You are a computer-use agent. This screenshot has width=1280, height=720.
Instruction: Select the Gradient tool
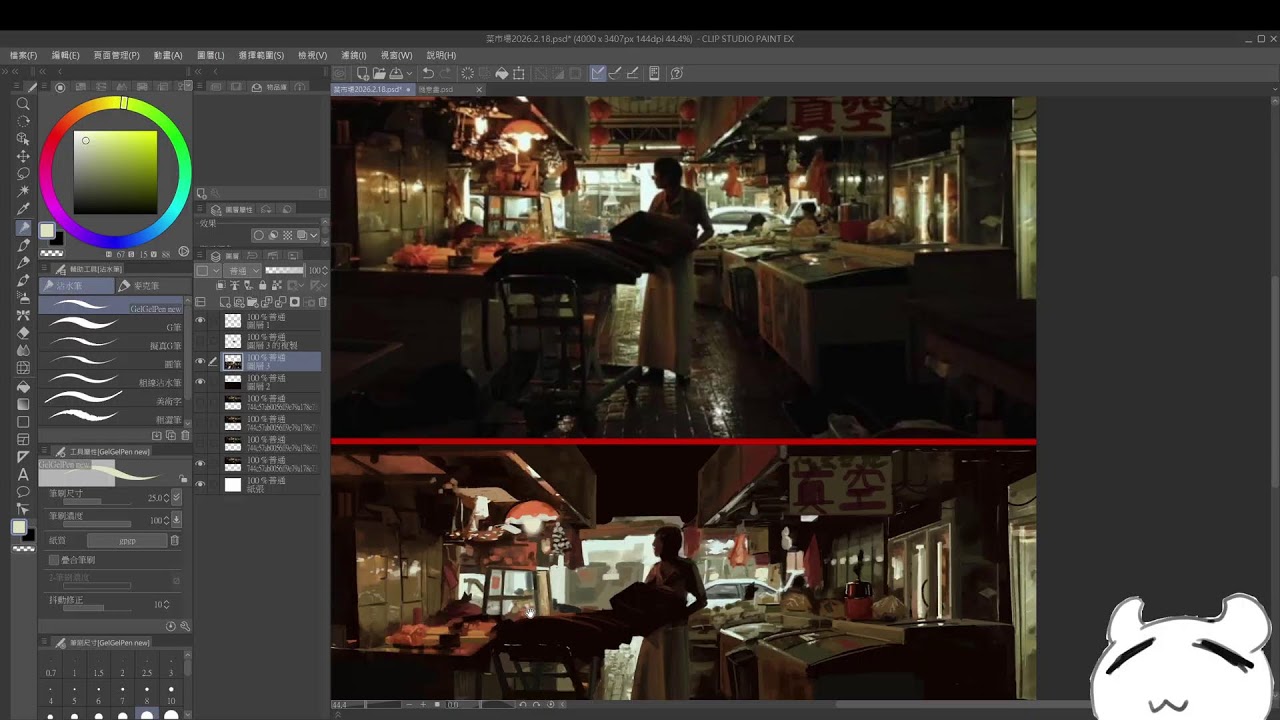tap(23, 404)
